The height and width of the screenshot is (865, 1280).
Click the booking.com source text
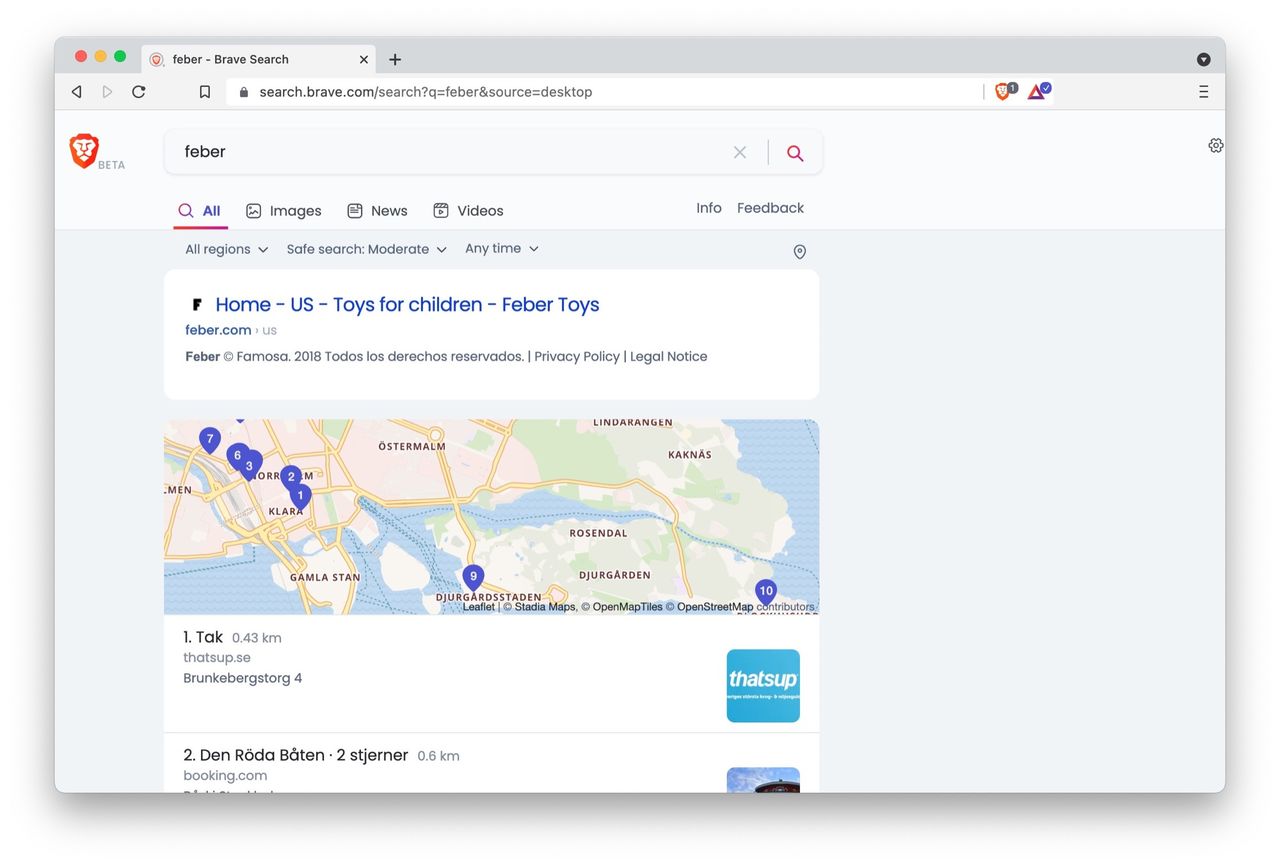225,776
